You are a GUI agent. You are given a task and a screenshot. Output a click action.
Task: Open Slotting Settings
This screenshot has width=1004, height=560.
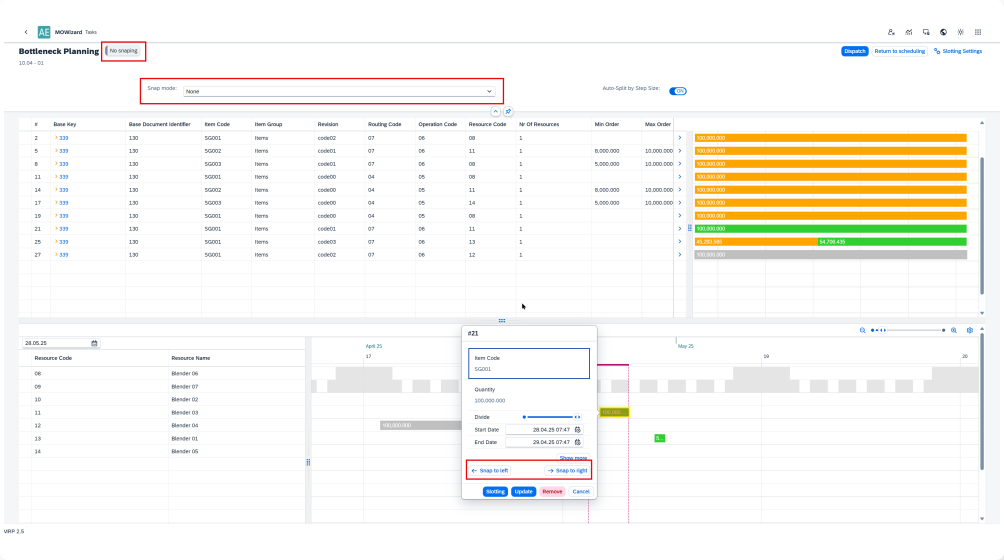[958, 51]
